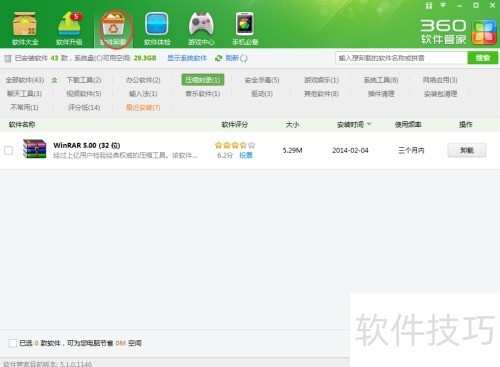
Task: Open the skin/theme icon in title bar
Action: [429, 6]
